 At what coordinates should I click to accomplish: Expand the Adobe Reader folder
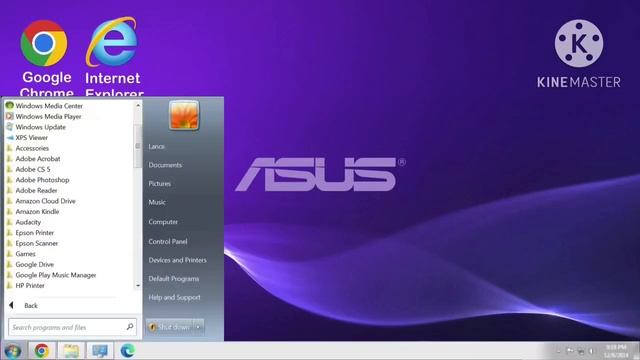point(32,191)
